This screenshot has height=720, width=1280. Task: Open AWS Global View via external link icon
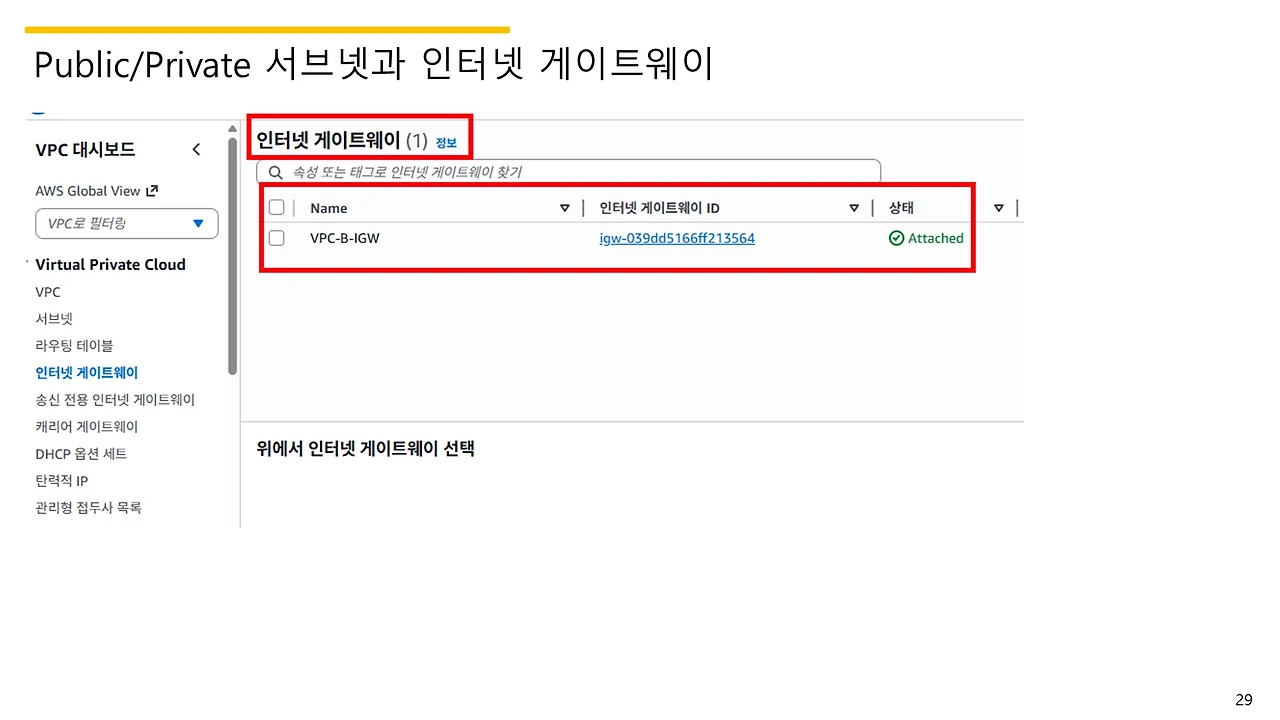[155, 190]
